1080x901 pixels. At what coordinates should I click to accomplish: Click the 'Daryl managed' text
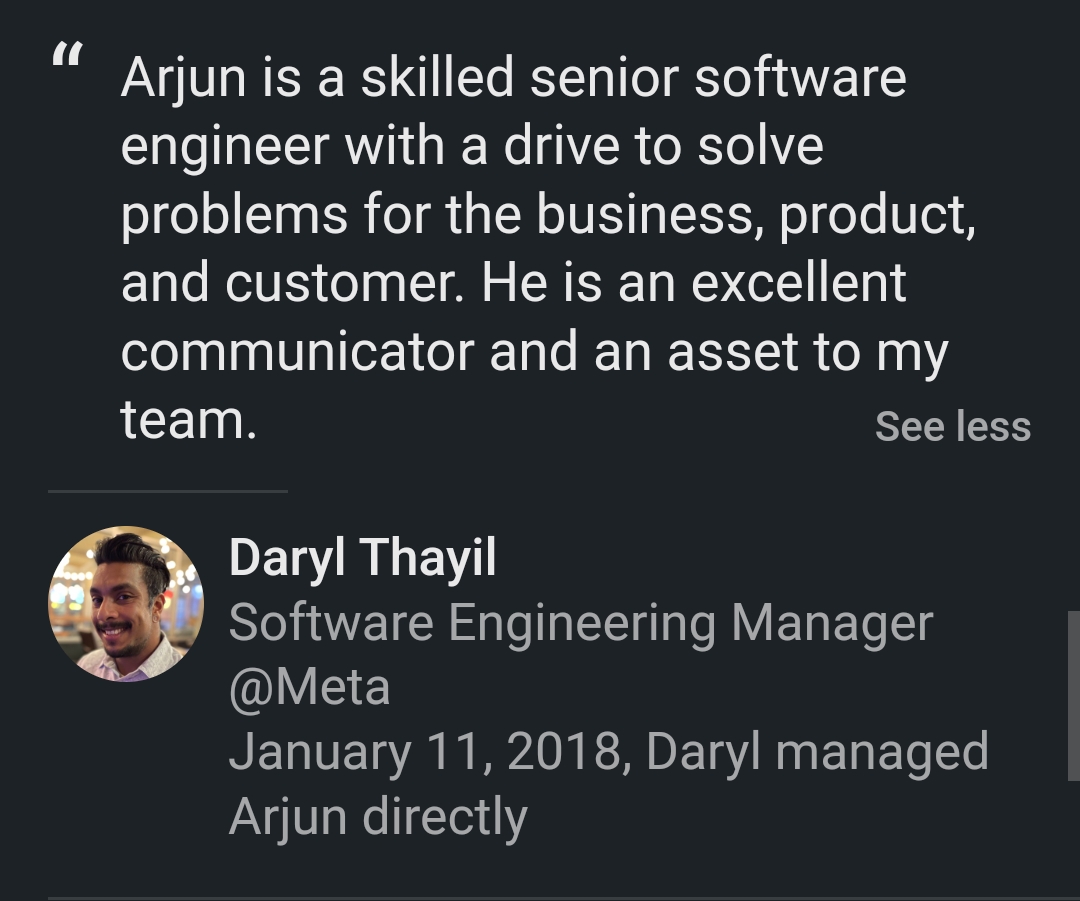point(817,753)
